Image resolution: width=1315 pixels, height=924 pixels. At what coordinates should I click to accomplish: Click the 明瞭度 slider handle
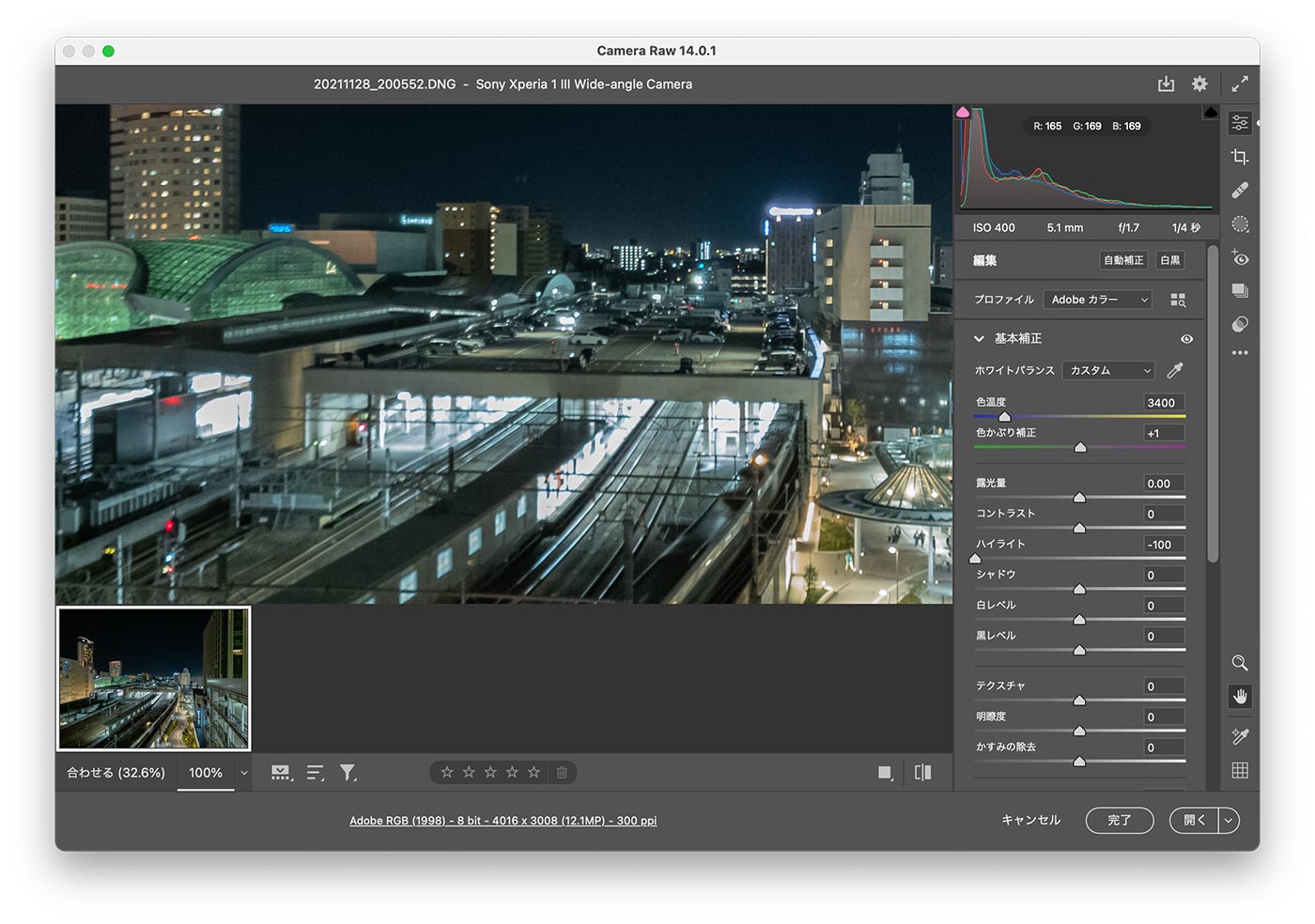click(1079, 731)
